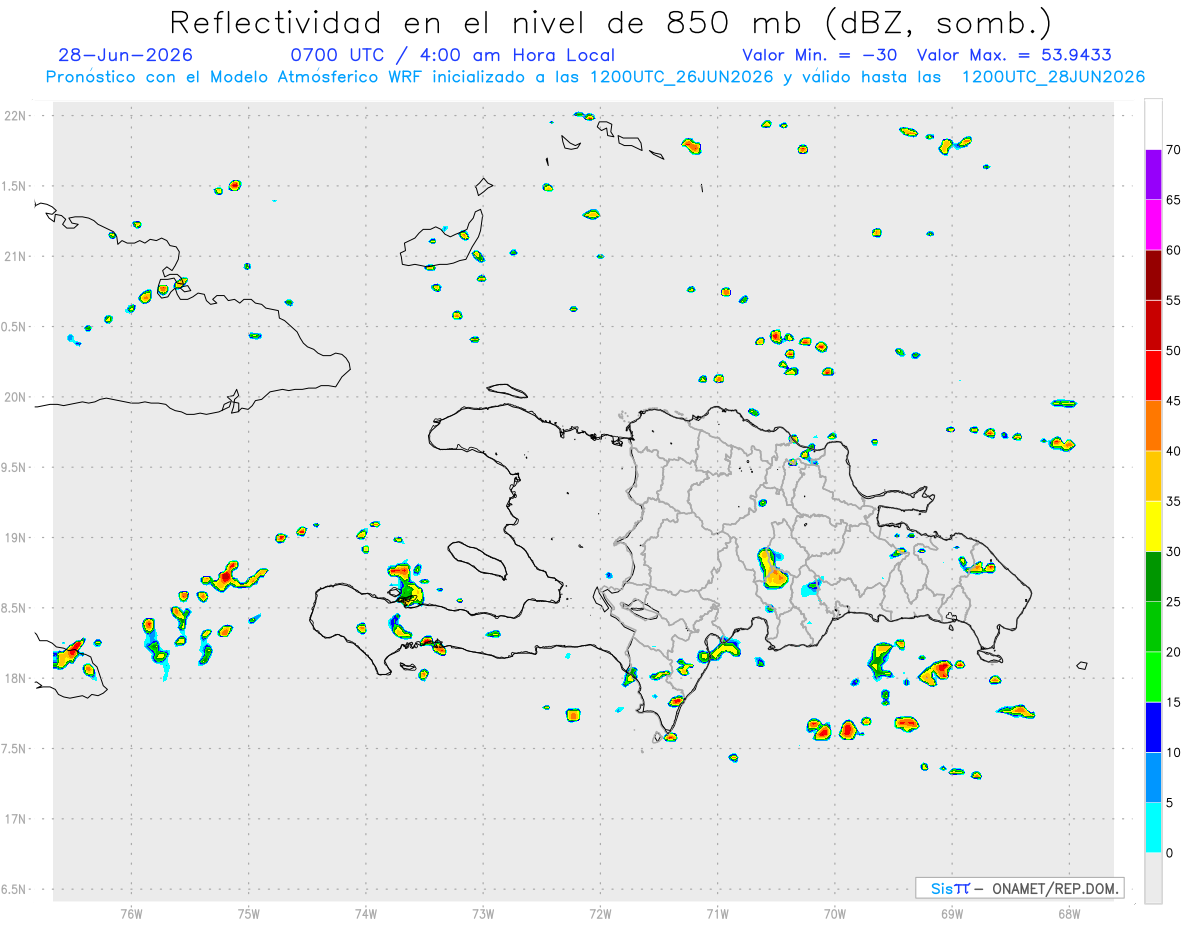Image resolution: width=1200 pixels, height=927 pixels.
Task: Click the purple 65–70 dBZ legend swatch
Action: click(x=1153, y=175)
